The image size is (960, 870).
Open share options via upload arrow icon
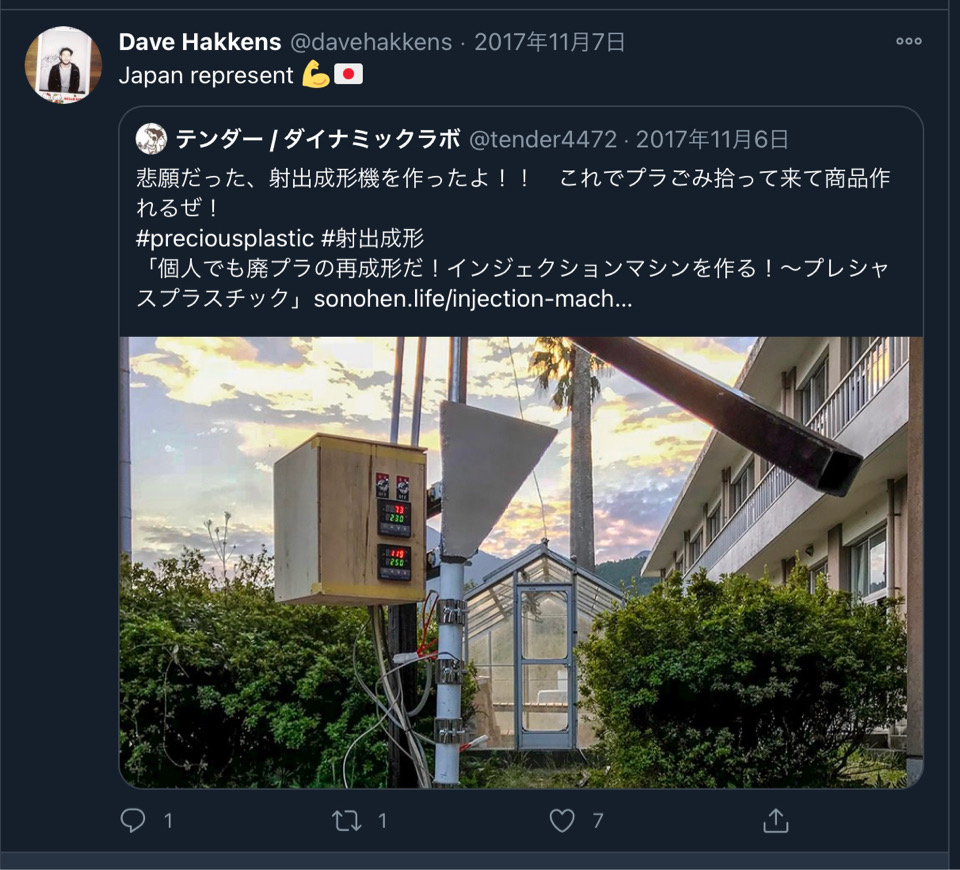pyautogui.click(x=776, y=820)
